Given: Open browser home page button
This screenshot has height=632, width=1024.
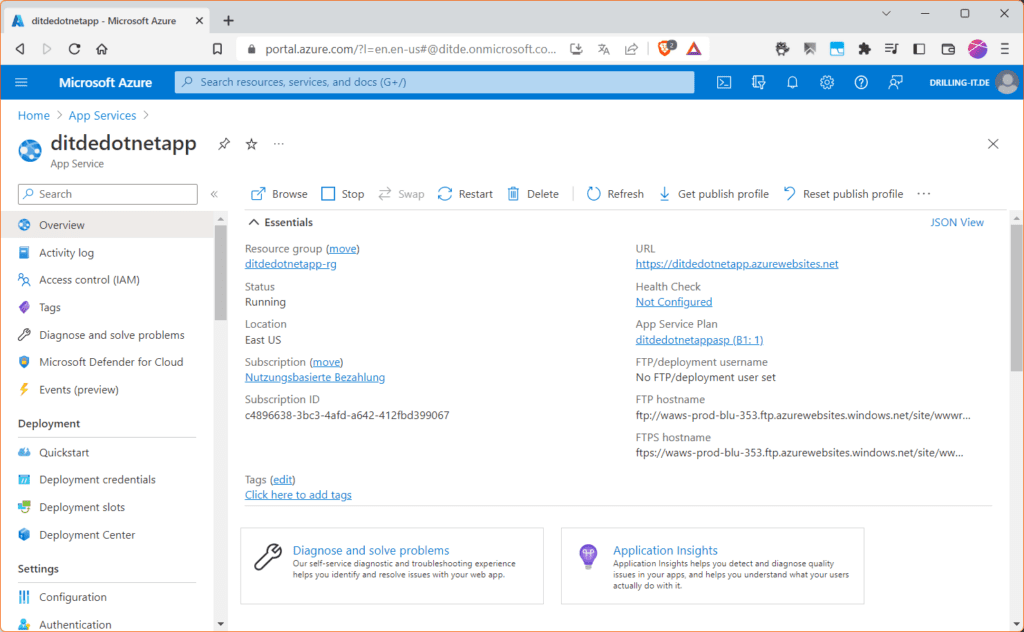Looking at the screenshot, I should 101,49.
